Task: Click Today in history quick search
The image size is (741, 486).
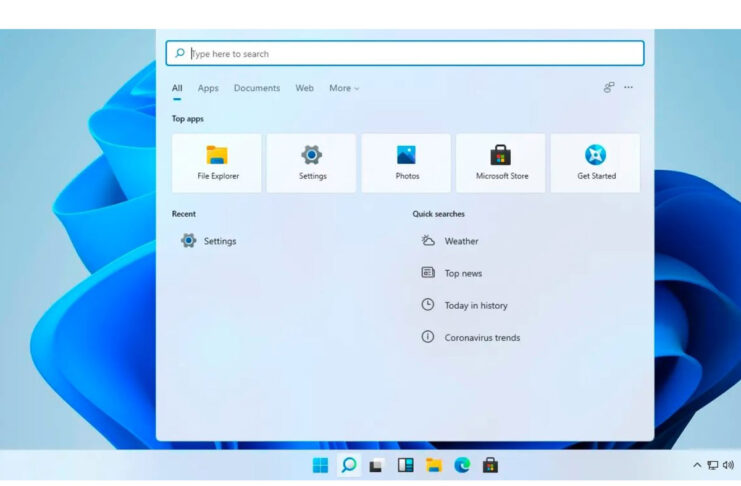Action: [464, 305]
